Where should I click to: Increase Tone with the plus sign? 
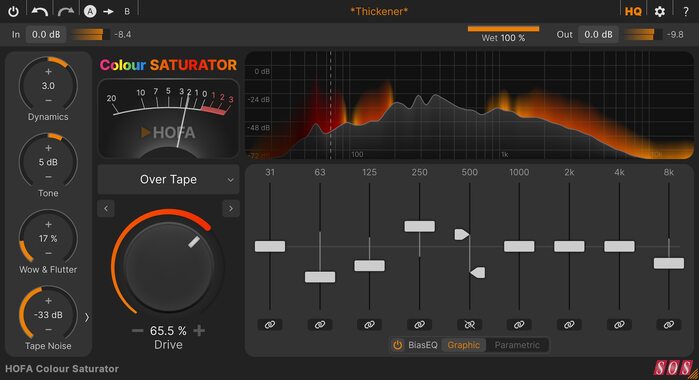coord(48,148)
